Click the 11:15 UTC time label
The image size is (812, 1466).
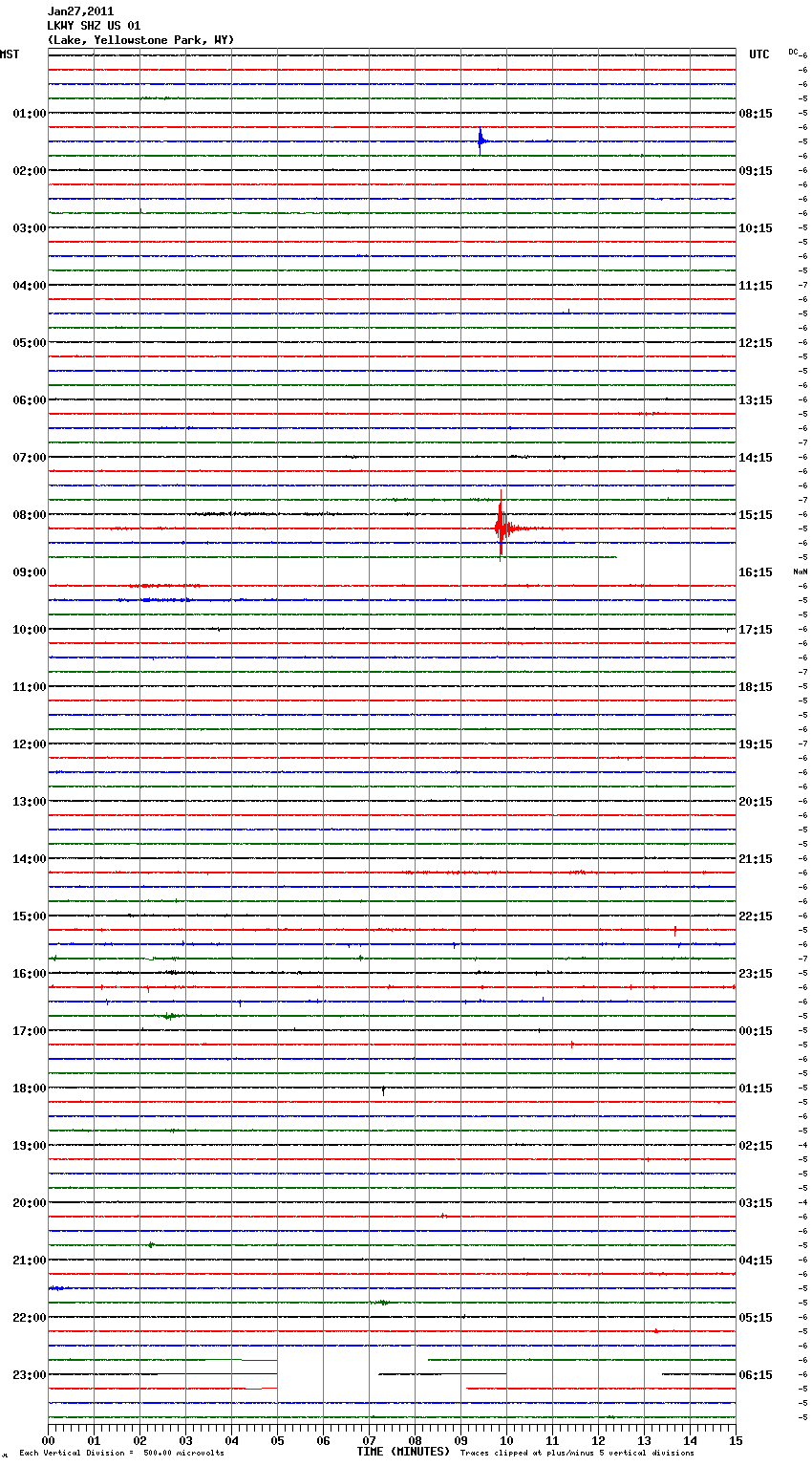[756, 286]
